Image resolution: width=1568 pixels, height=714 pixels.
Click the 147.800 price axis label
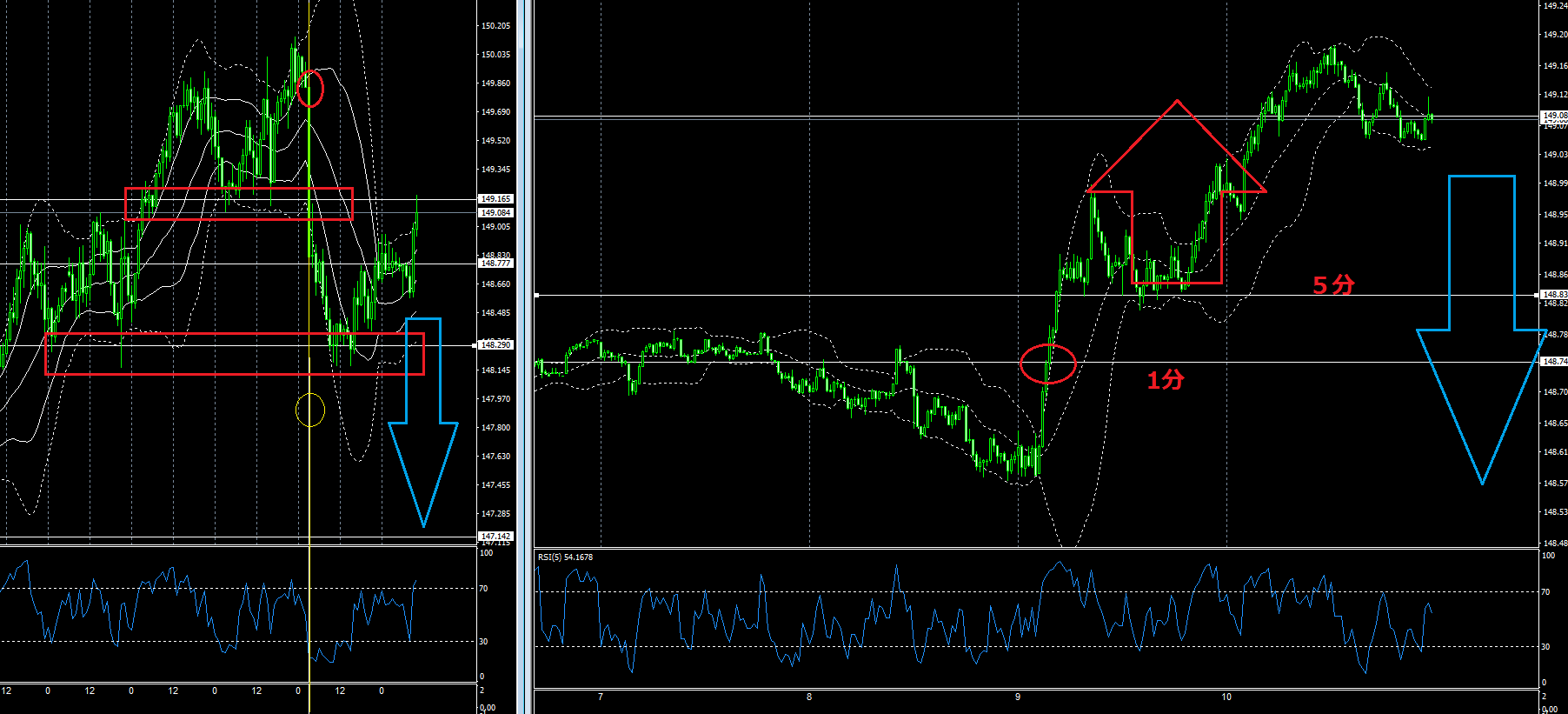[x=495, y=428]
